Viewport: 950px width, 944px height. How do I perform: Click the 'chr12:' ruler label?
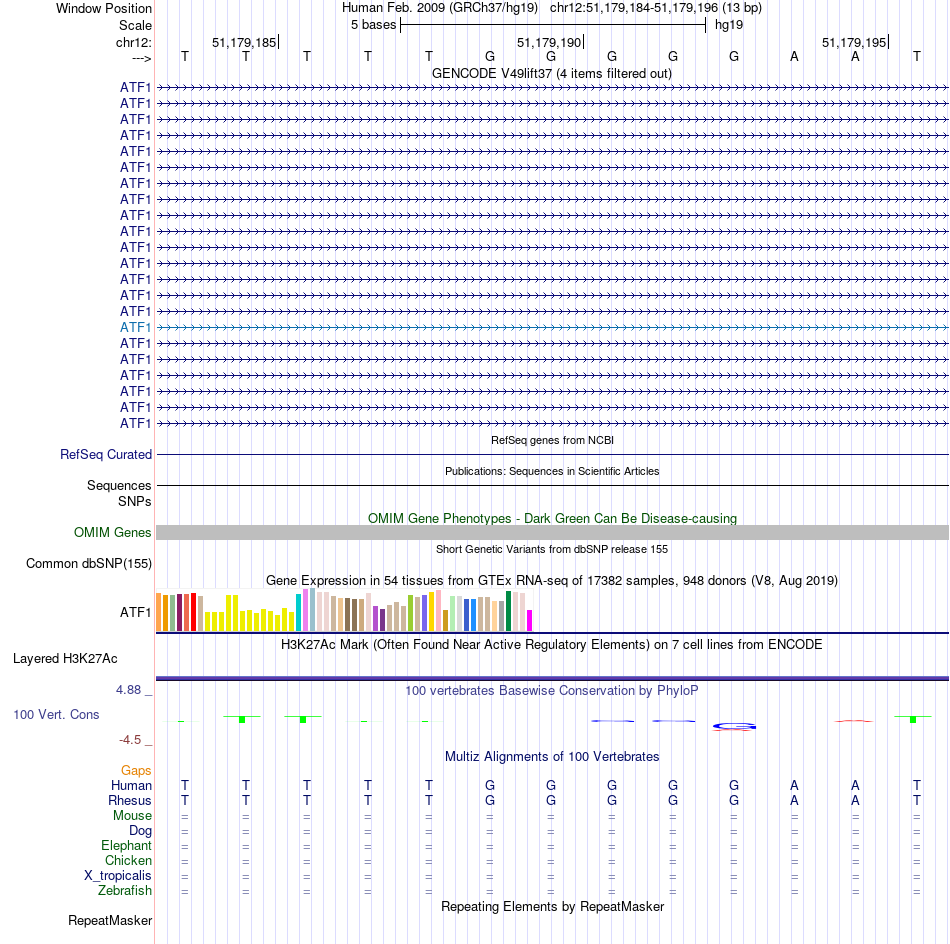[134, 42]
